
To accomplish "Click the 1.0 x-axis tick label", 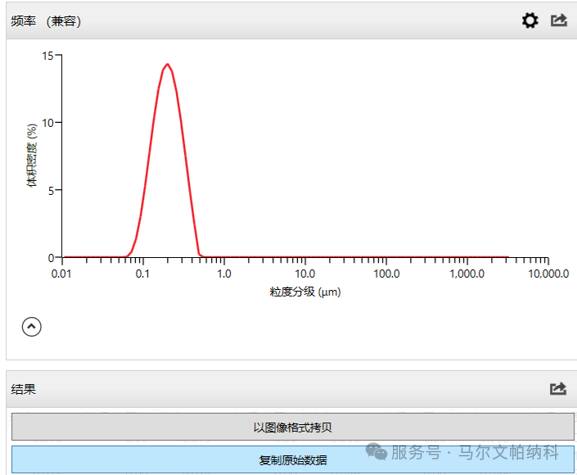I will tap(224, 274).
